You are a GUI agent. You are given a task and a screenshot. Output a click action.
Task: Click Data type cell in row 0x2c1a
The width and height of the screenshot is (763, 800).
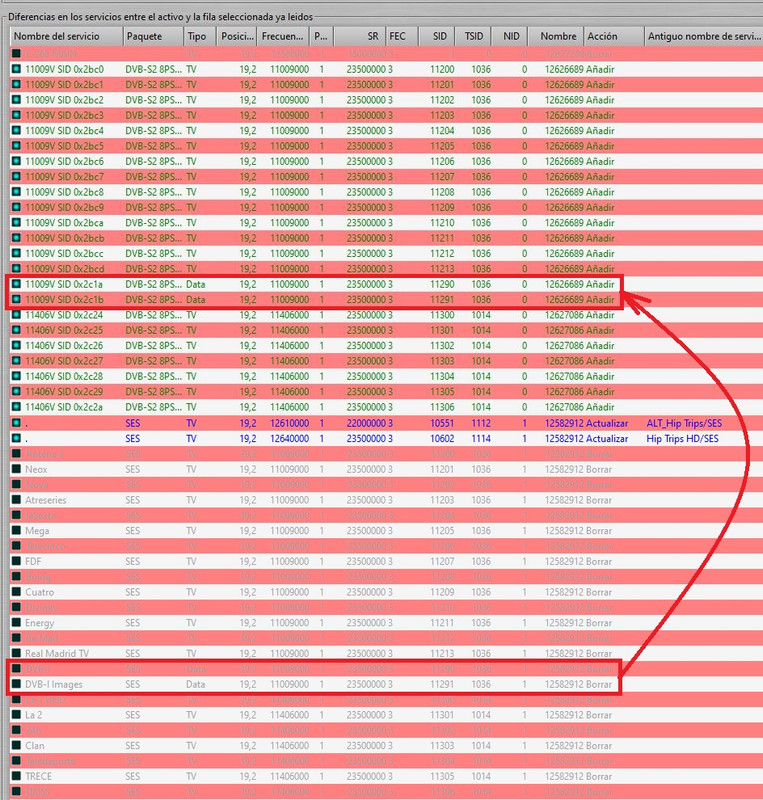195,284
